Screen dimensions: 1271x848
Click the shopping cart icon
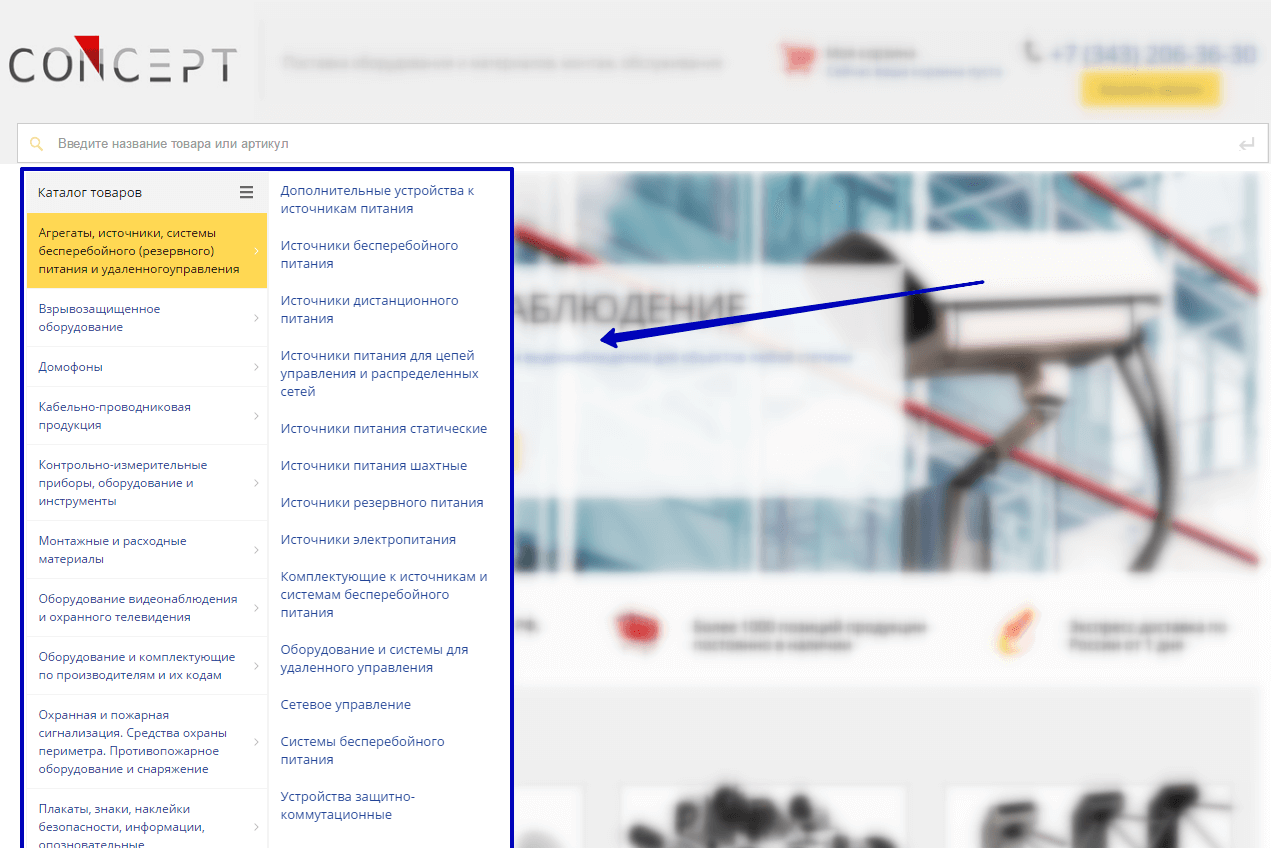pyautogui.click(x=797, y=59)
